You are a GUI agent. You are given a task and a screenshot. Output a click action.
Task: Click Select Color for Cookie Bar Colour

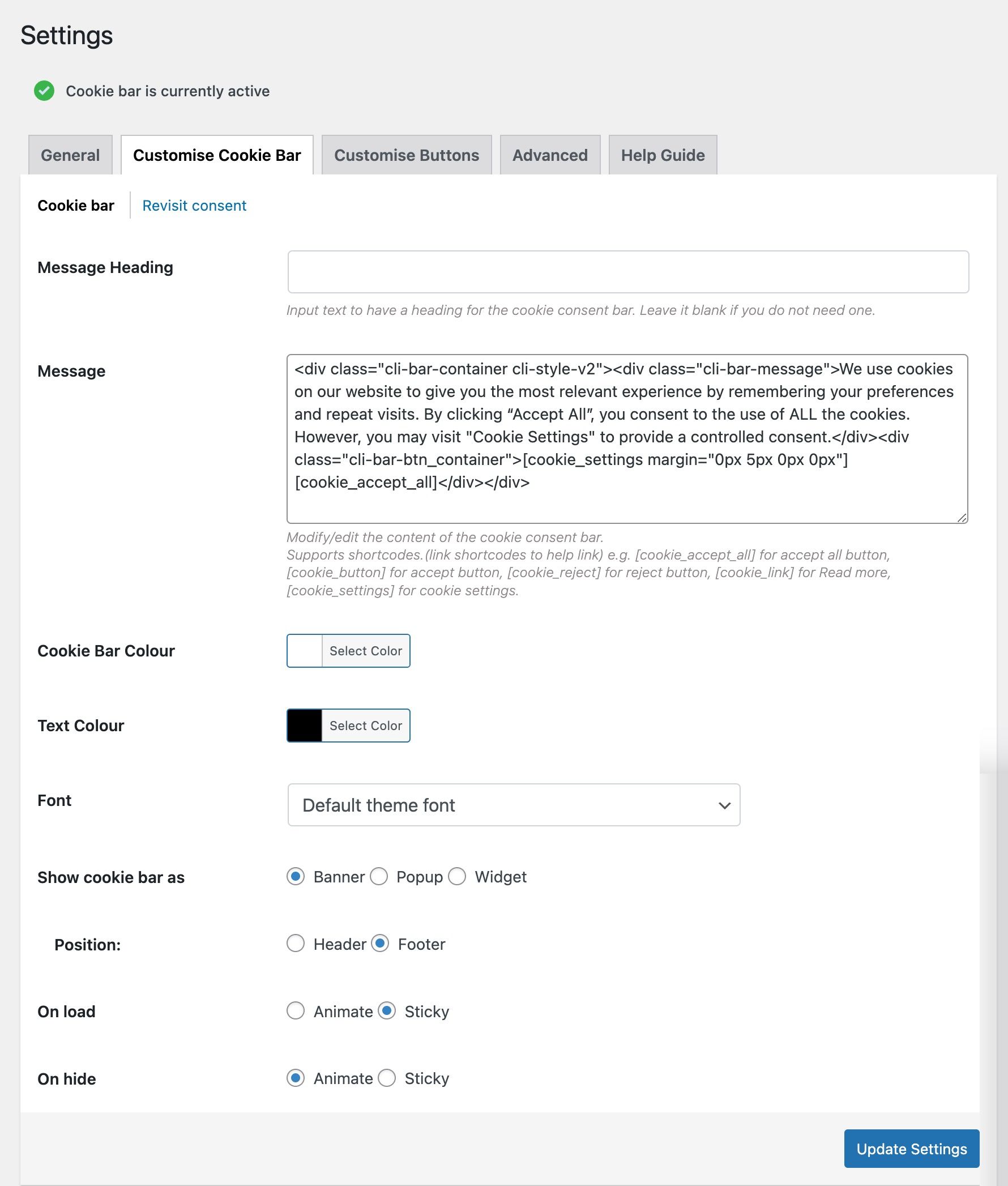[366, 650]
